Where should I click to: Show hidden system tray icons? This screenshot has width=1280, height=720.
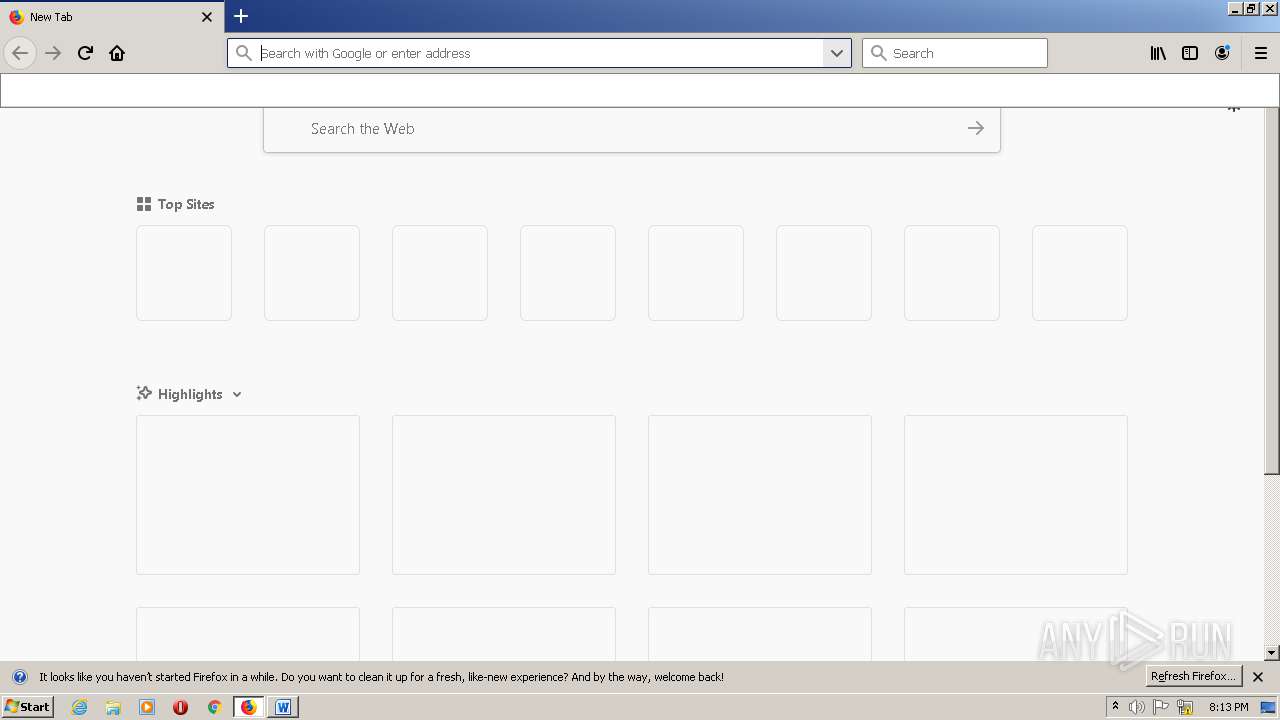[x=1115, y=707]
